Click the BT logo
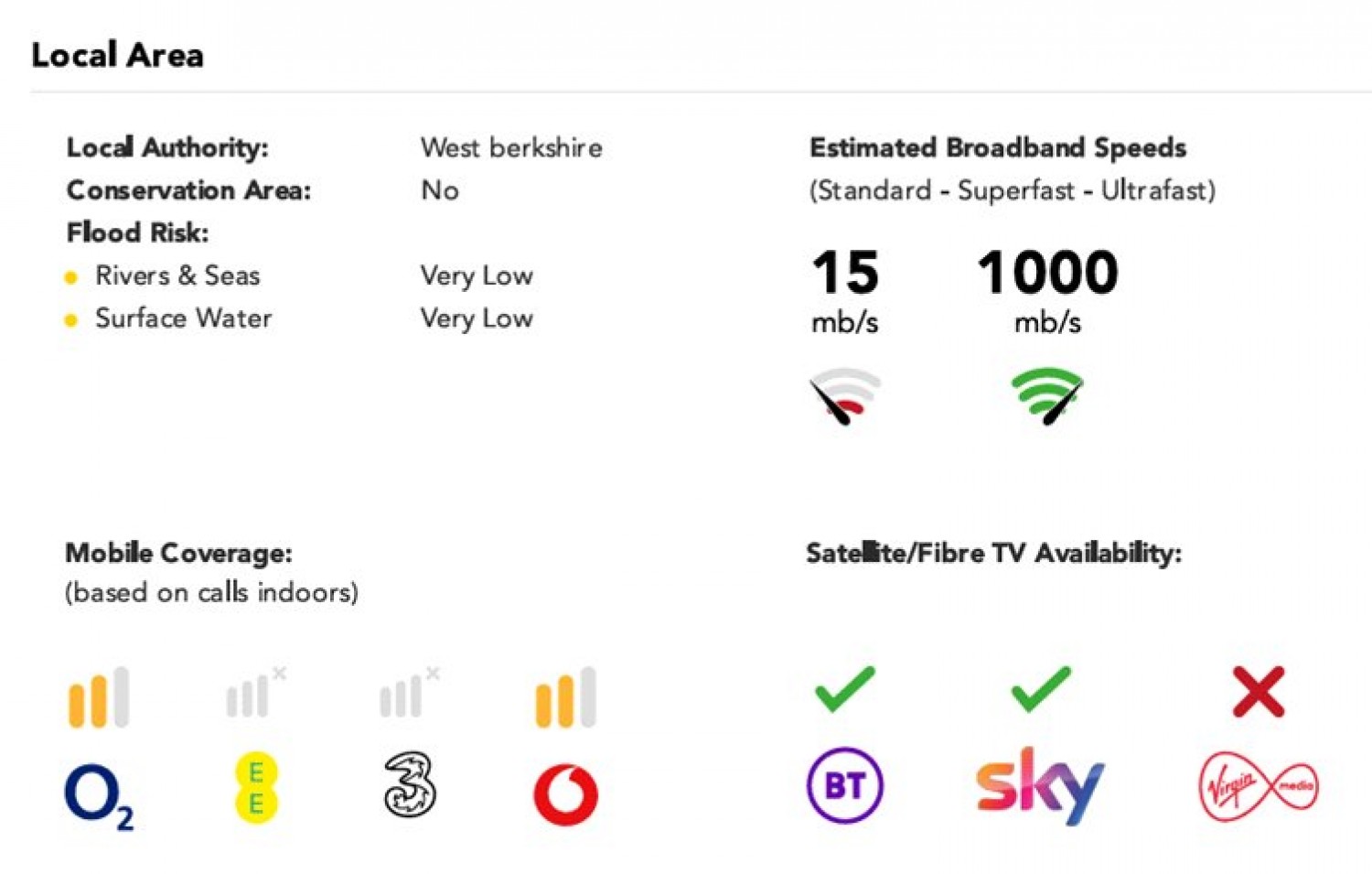Screen dimensions: 1372x874 845,785
